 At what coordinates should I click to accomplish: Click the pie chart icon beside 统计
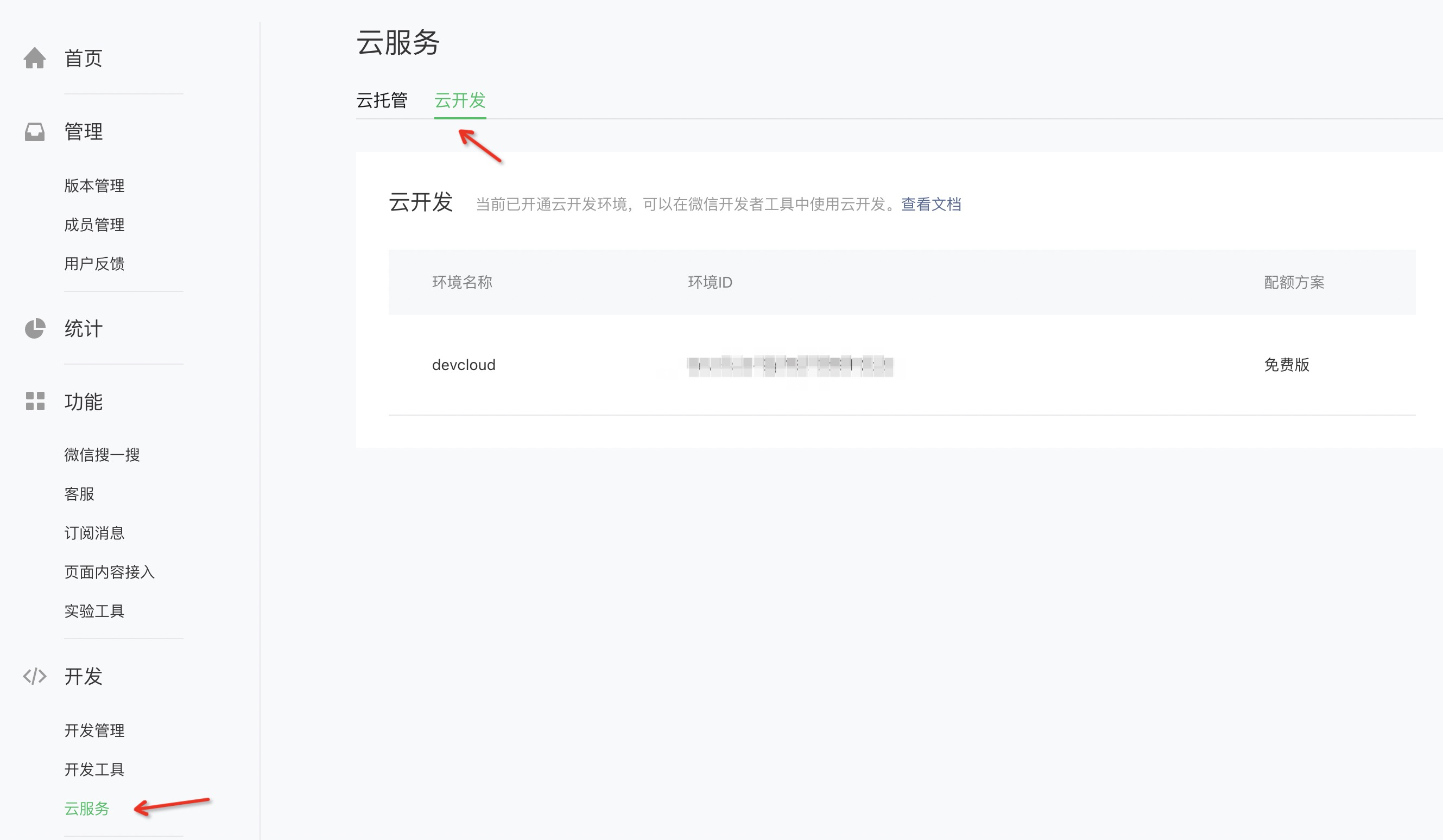pos(34,328)
